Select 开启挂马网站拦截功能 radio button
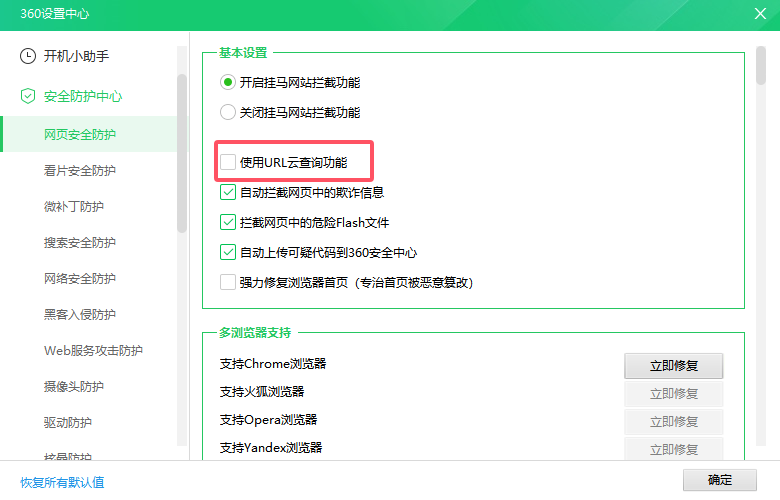The height and width of the screenshot is (500, 780). 228,82
